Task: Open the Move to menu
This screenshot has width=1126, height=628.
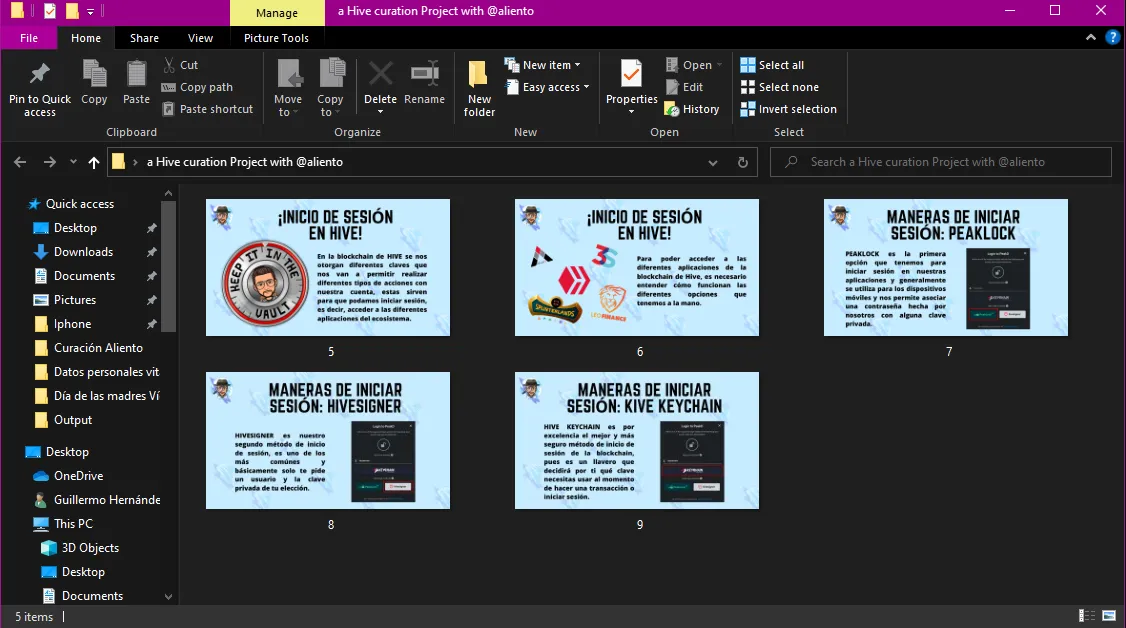Action: (288, 88)
